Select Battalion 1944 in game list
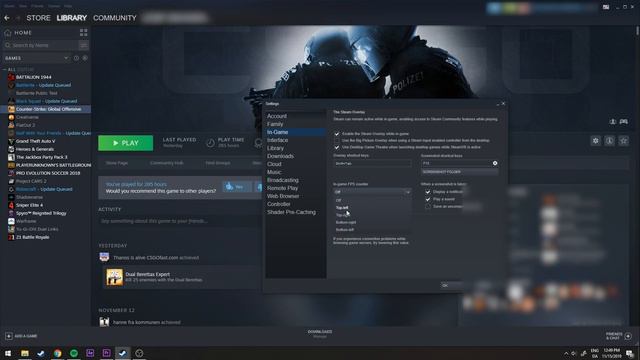 tap(33, 77)
